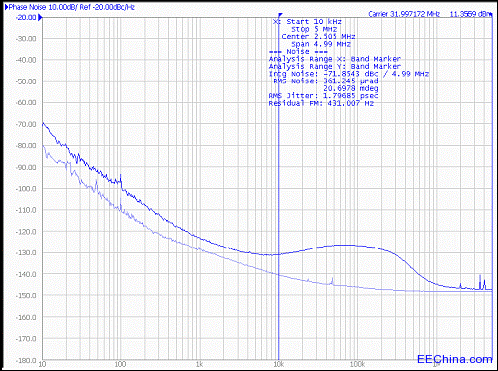Screen dimensions: 498x371
Task: Click the spur on lower trace near 50 kHz
Action: 332,279
